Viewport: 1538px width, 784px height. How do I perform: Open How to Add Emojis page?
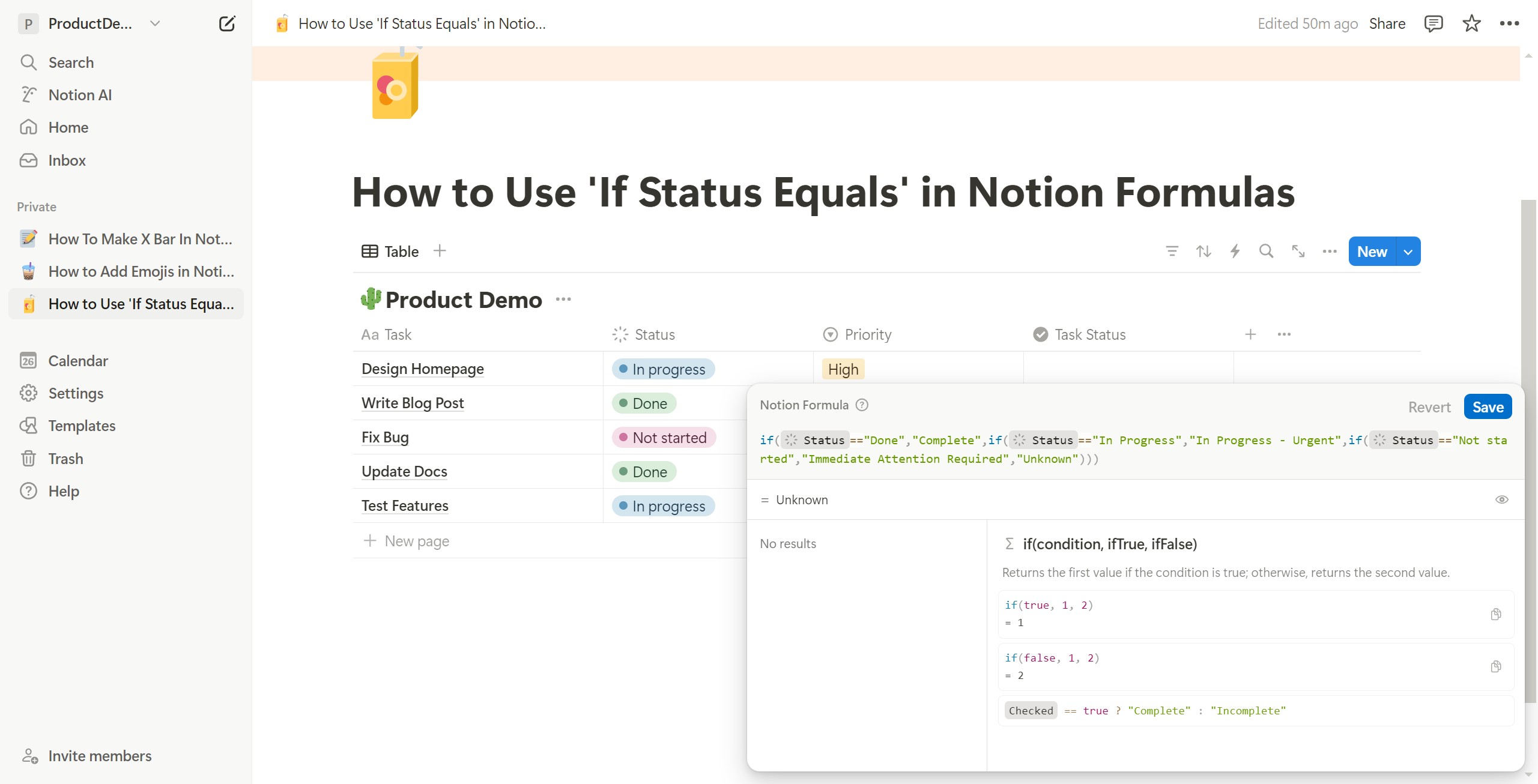point(126,271)
